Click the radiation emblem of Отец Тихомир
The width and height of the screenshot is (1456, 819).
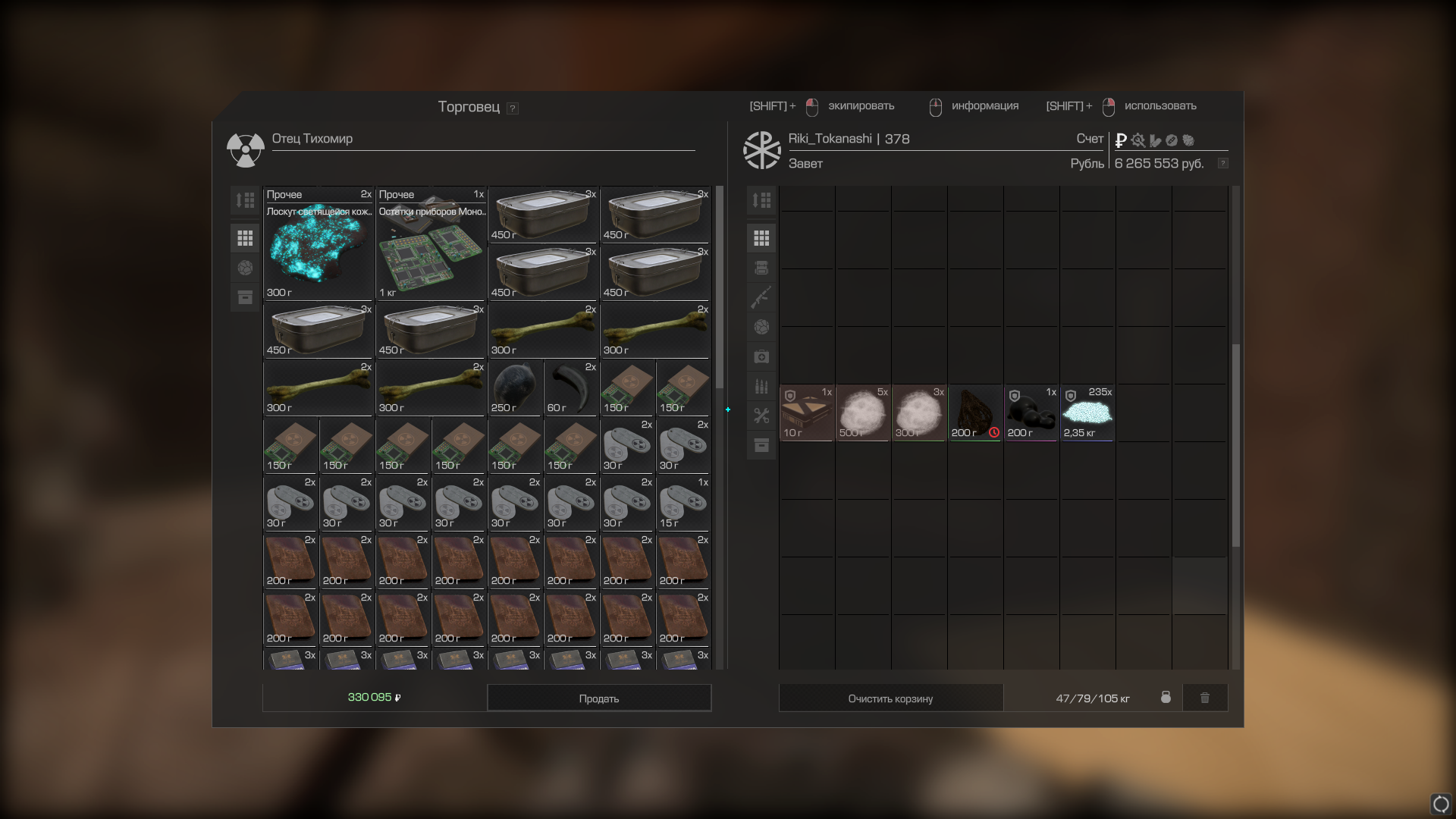pyautogui.click(x=245, y=150)
